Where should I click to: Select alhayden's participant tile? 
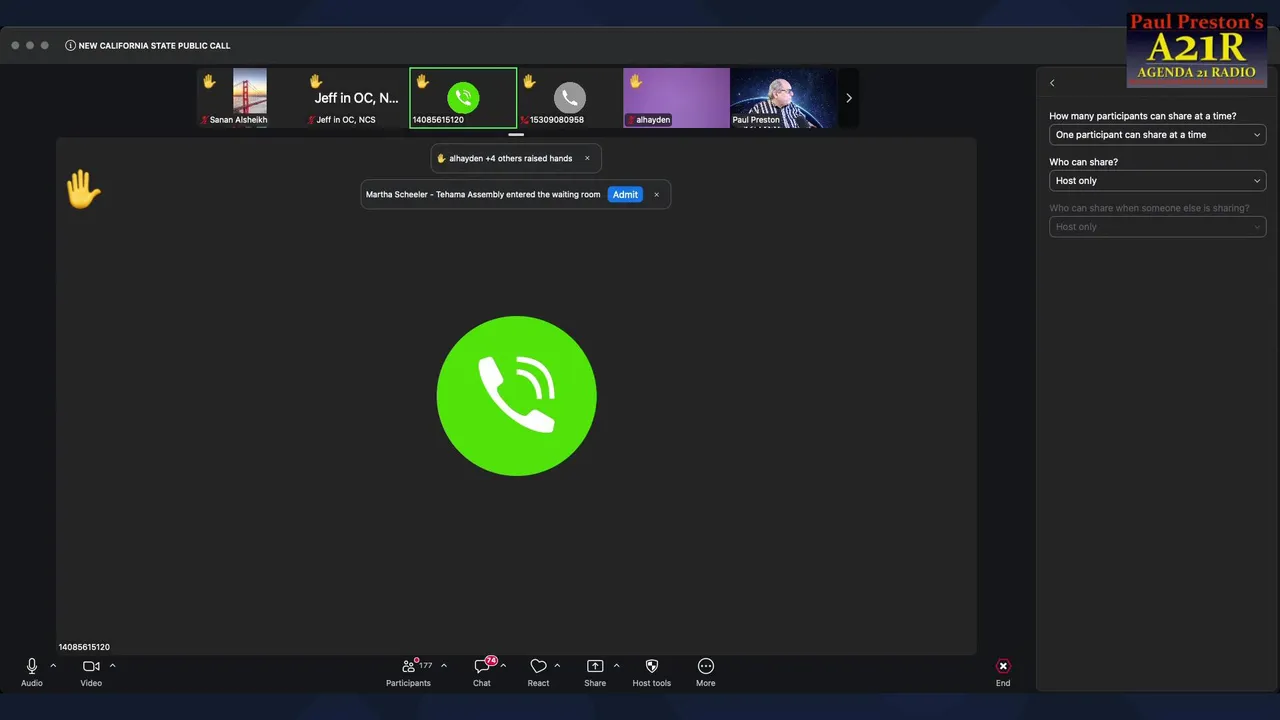point(677,98)
